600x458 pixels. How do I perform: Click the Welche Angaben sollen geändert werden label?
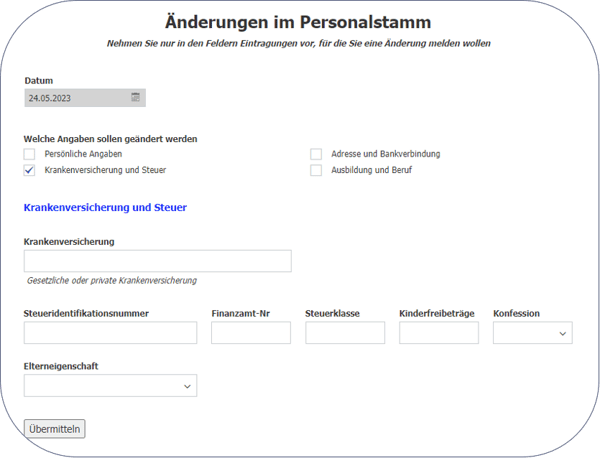point(109,137)
